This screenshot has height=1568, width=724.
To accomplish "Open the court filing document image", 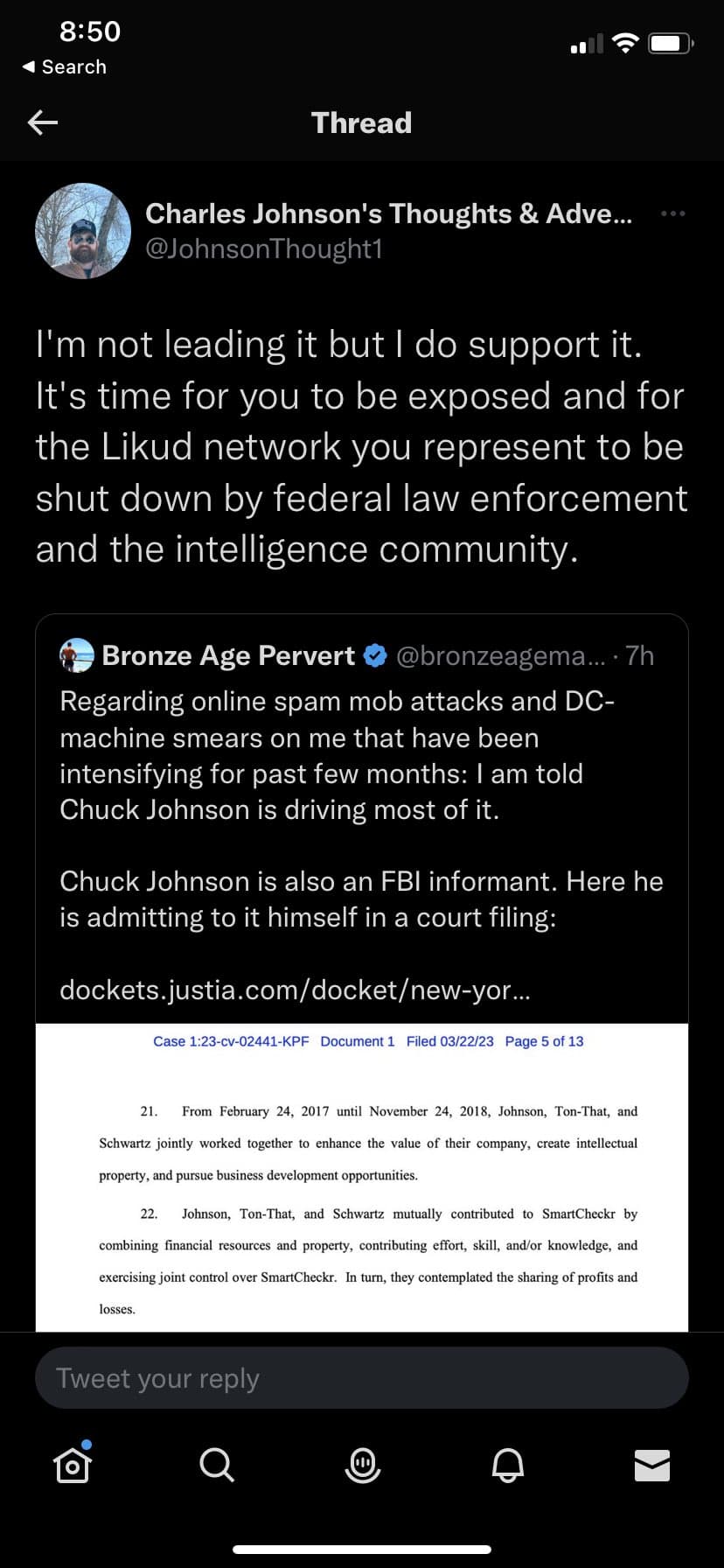I will 362,1177.
